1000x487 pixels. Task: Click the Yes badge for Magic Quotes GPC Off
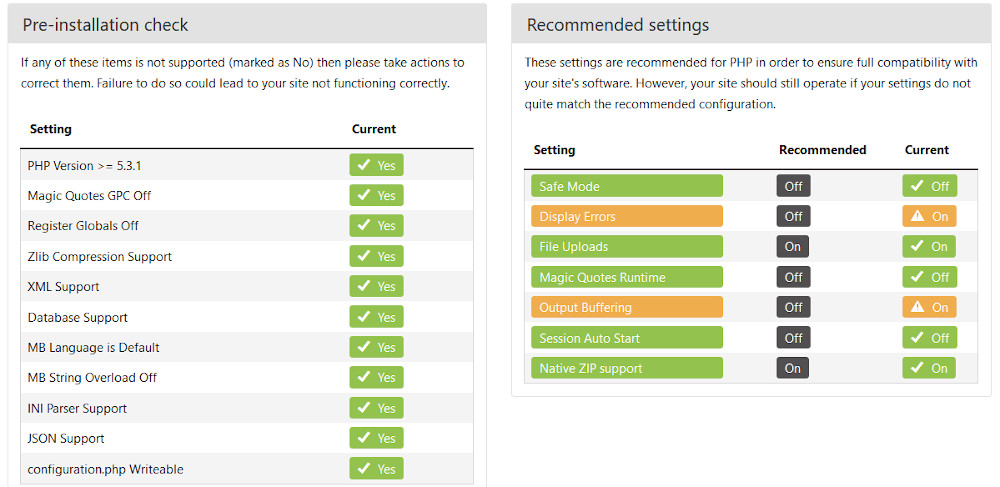[x=376, y=196]
